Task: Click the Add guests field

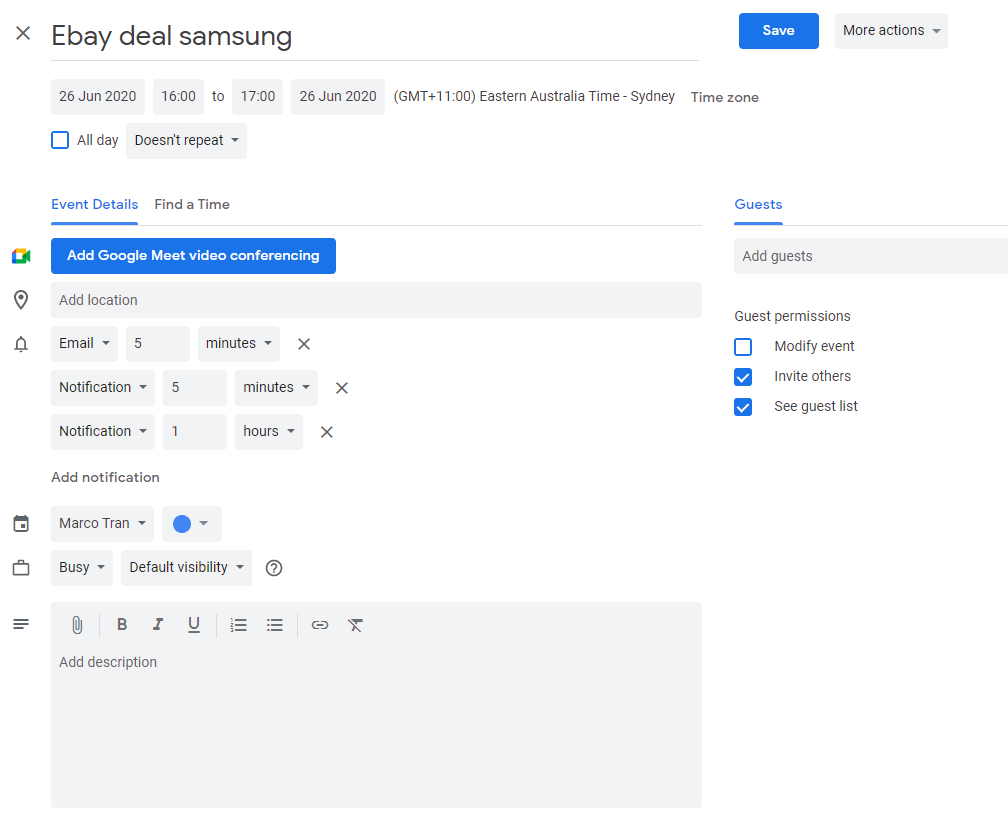Action: 871,256
